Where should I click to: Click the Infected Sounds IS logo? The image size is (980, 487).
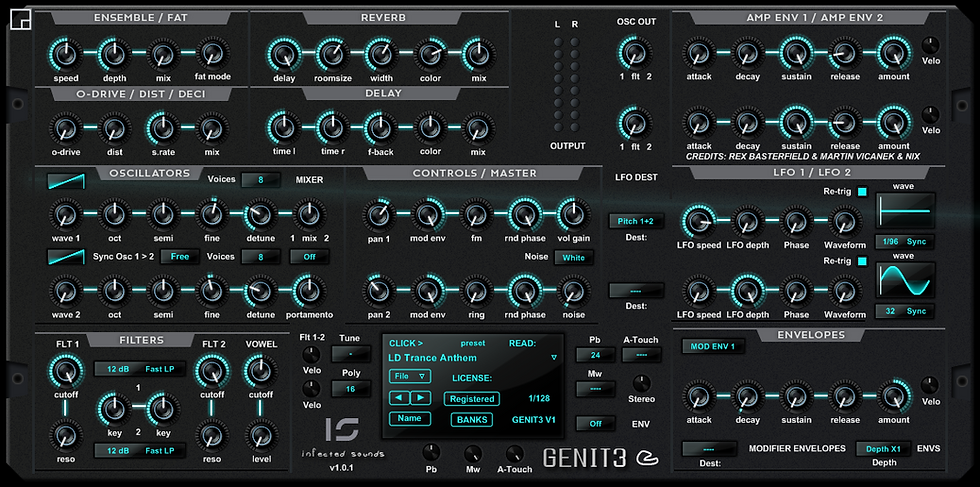[342, 430]
